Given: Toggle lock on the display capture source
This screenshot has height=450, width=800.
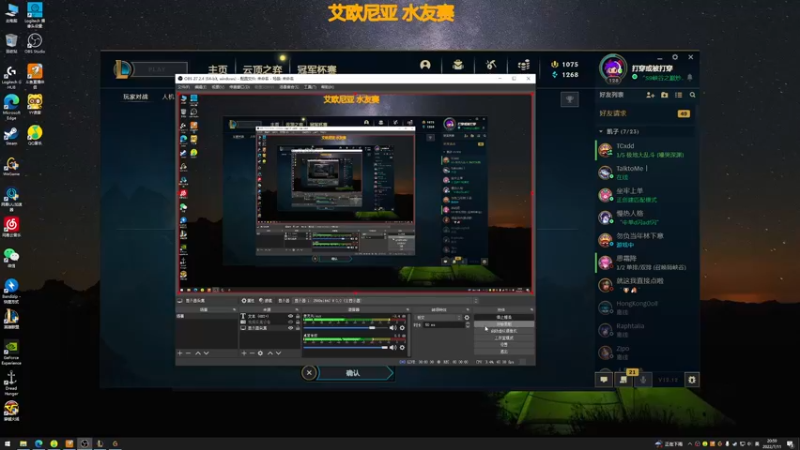Looking at the screenshot, I should 298,328.
